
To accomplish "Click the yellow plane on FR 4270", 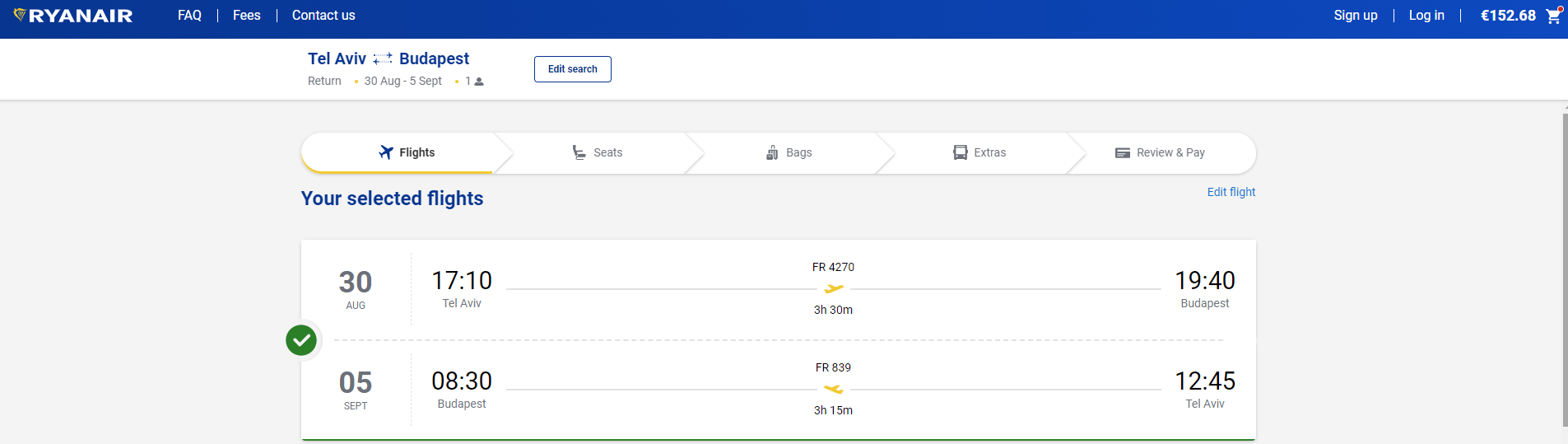I will click(x=834, y=288).
